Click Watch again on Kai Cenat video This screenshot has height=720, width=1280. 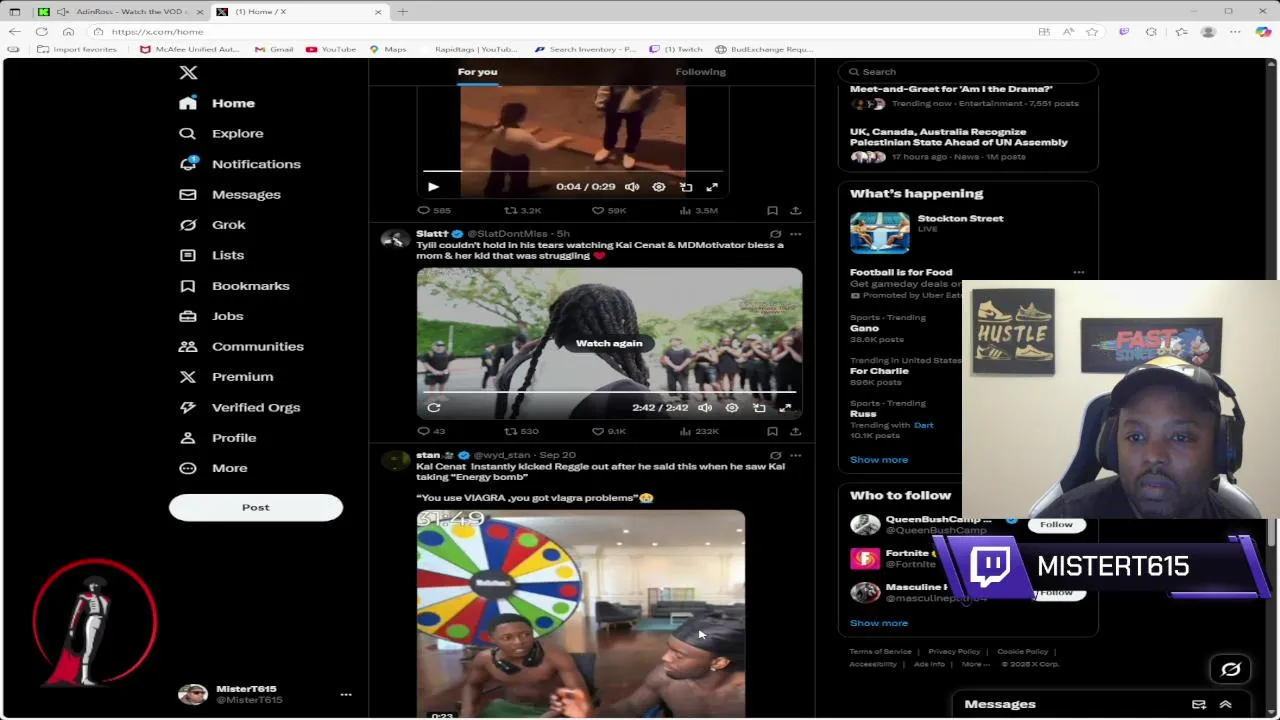click(609, 343)
